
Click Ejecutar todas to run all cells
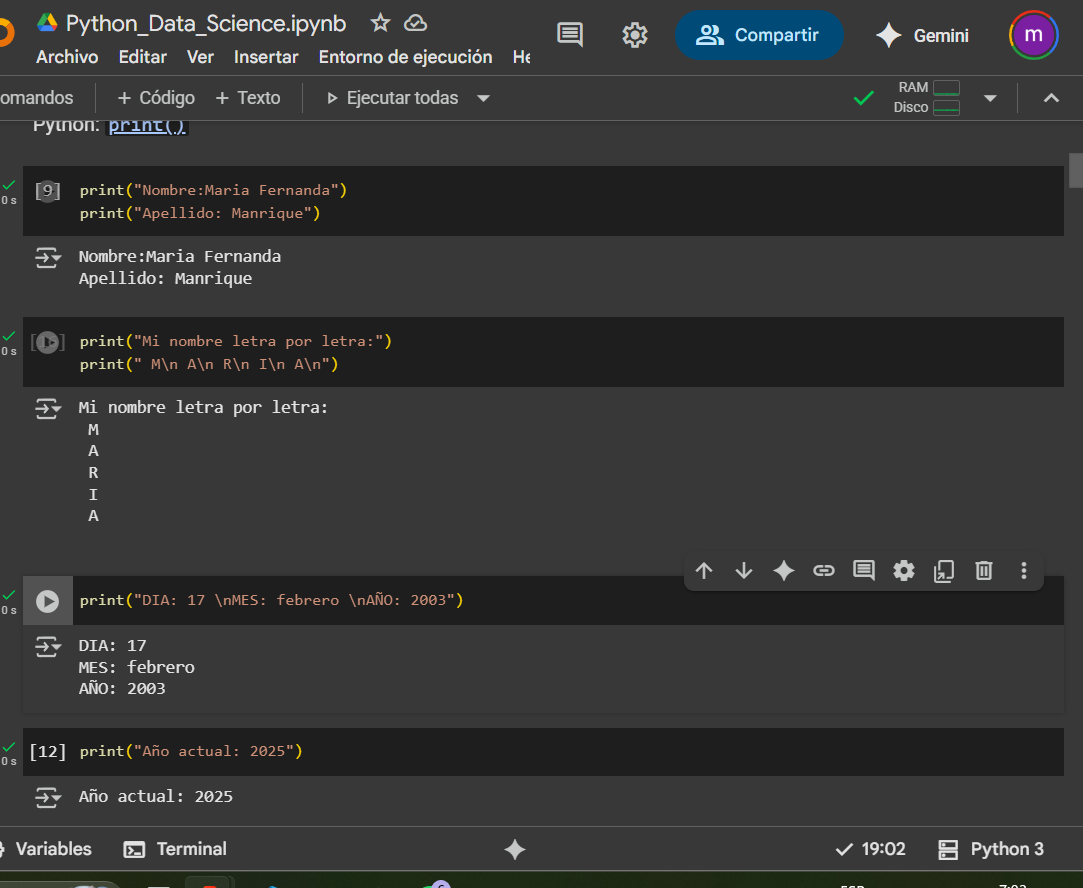pyautogui.click(x=393, y=98)
